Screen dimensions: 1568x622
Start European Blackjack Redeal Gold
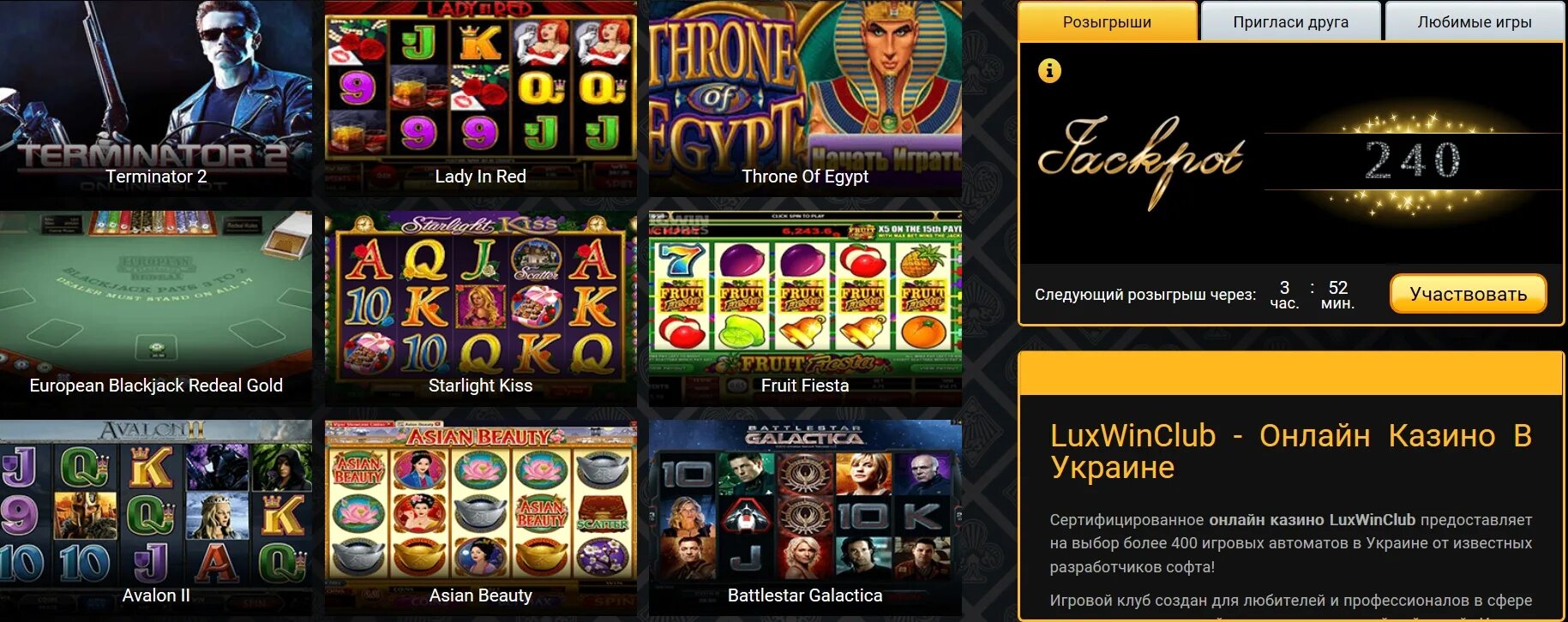[156, 308]
